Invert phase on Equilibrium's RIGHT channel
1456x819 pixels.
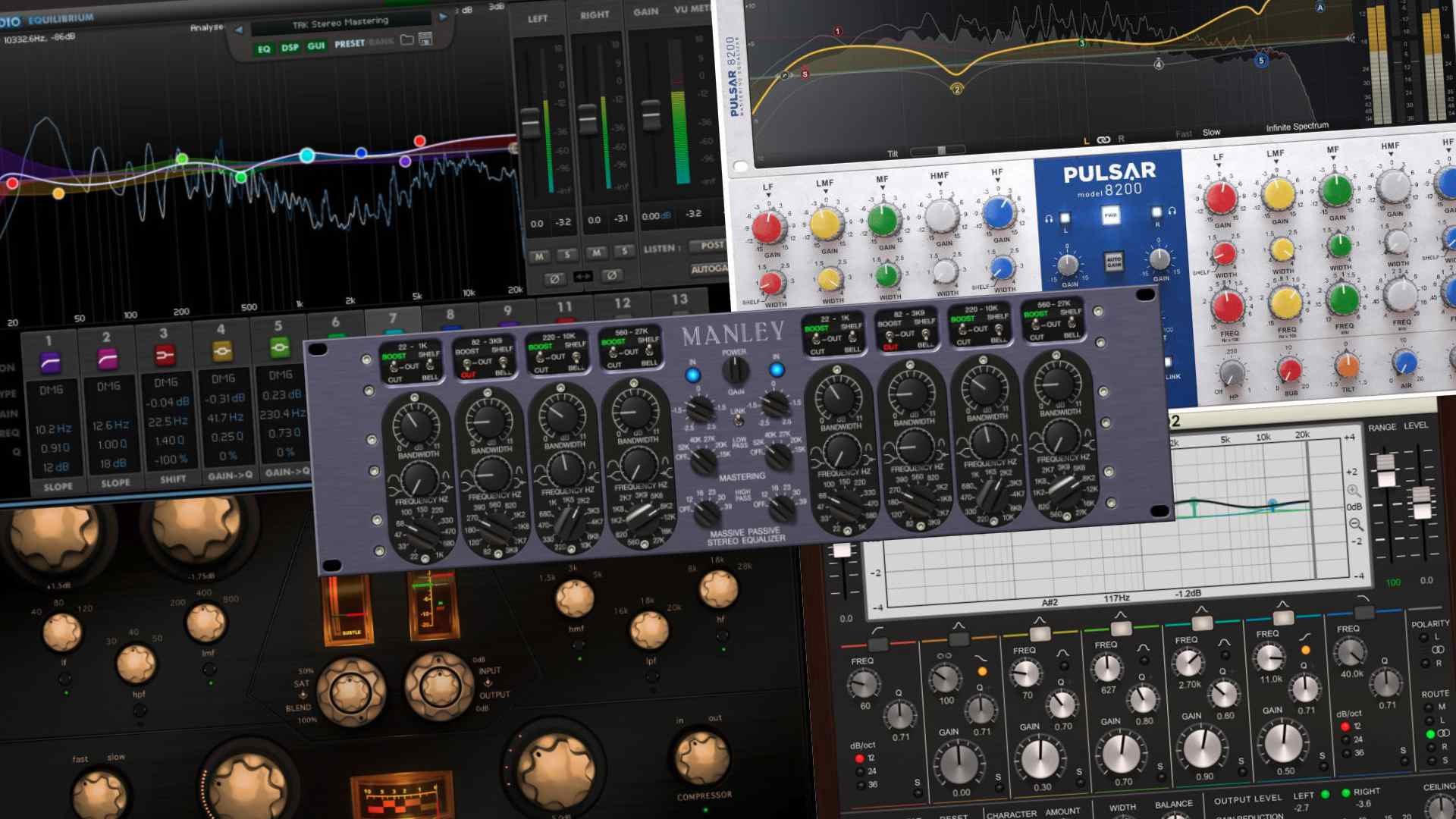611,275
